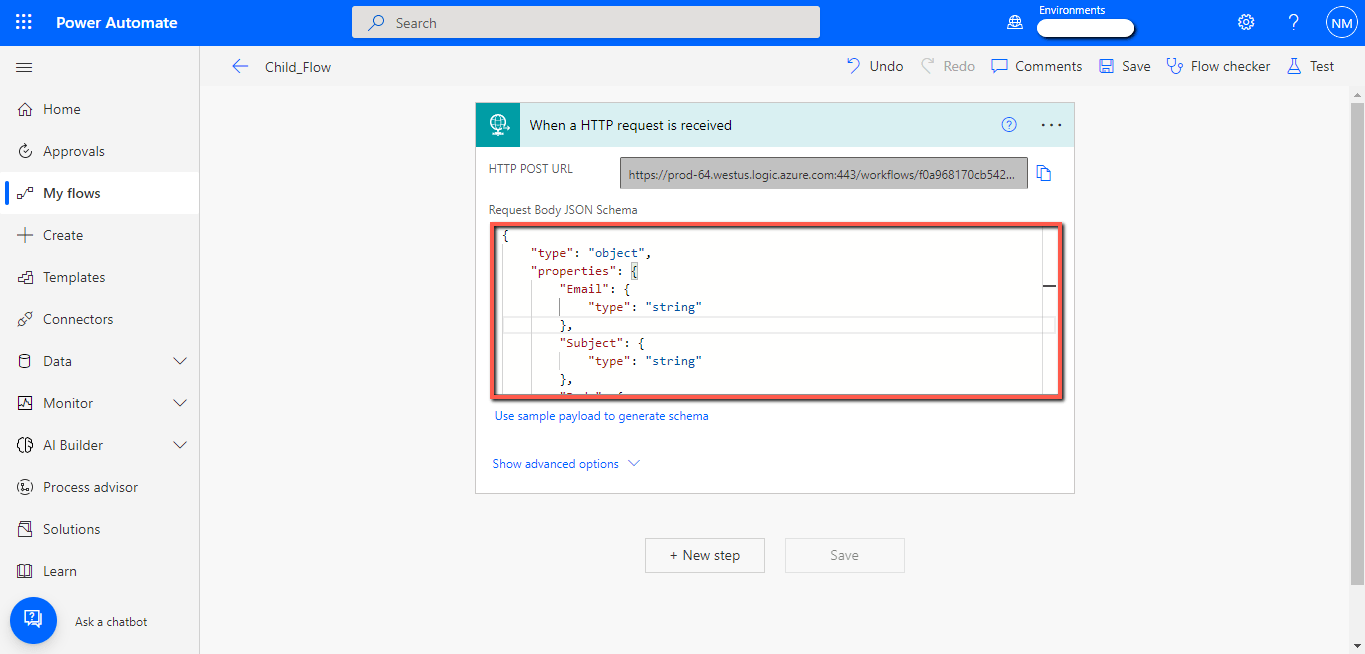Click the AI Builder icon

[26, 445]
